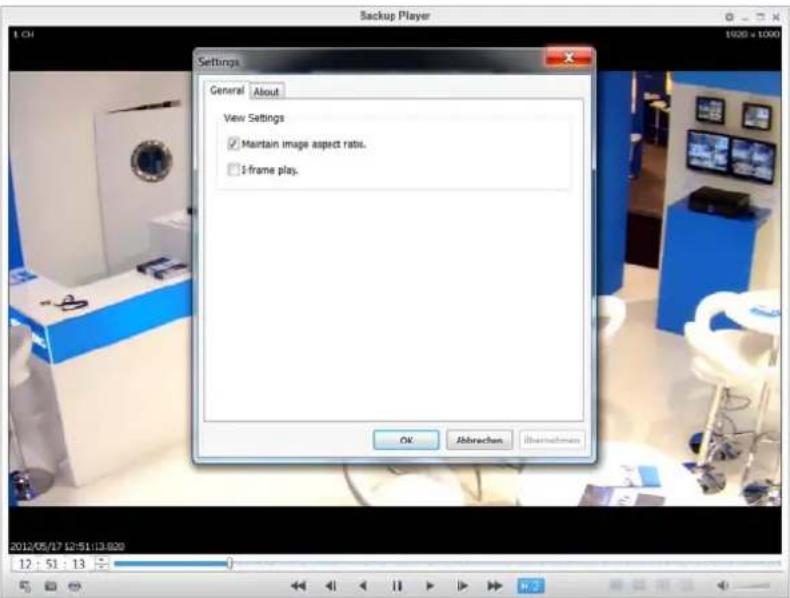The height and width of the screenshot is (598, 790).
Task: Play video in reverse
Action: click(363, 586)
